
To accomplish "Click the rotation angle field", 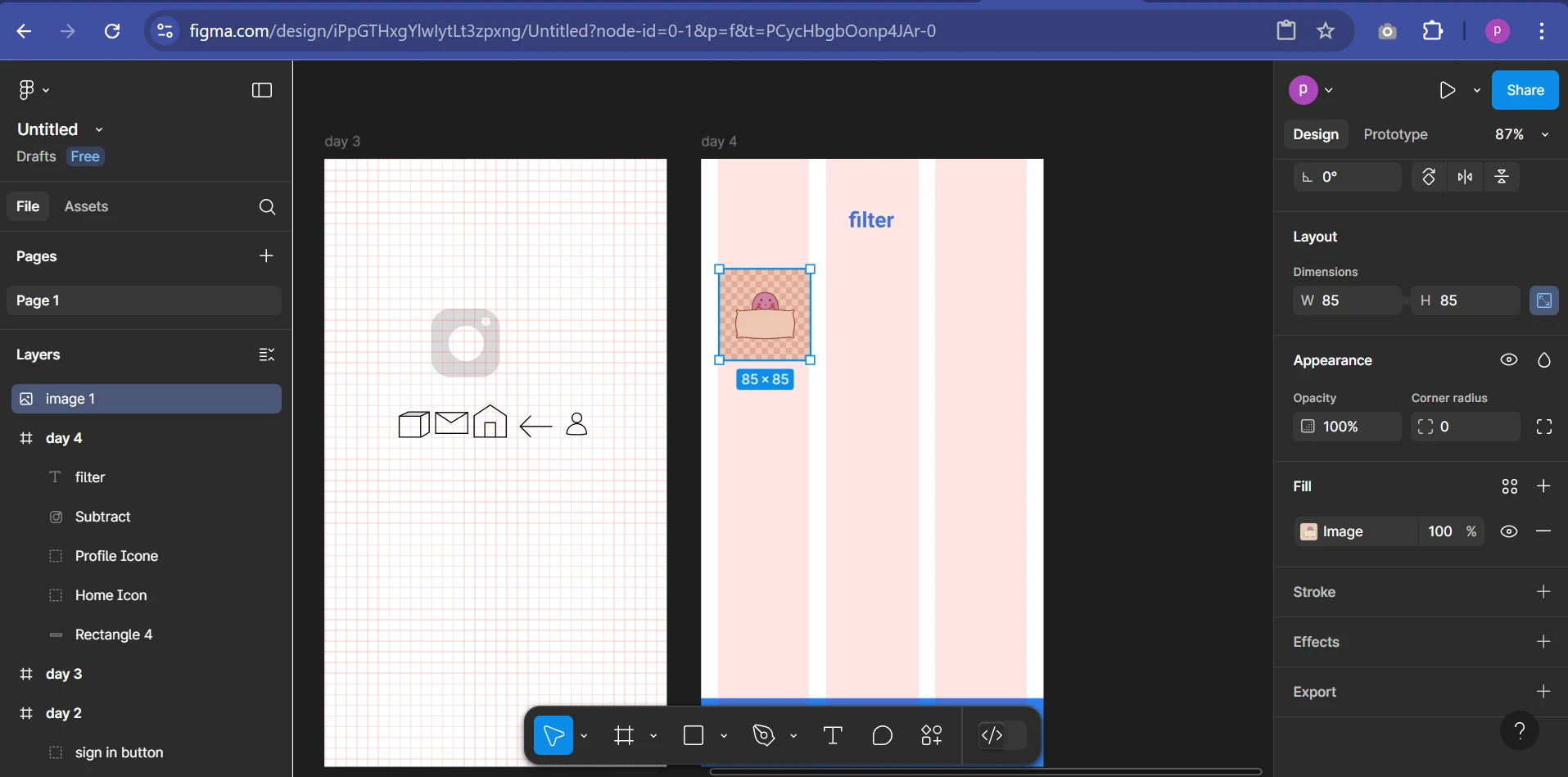I will [x=1348, y=177].
